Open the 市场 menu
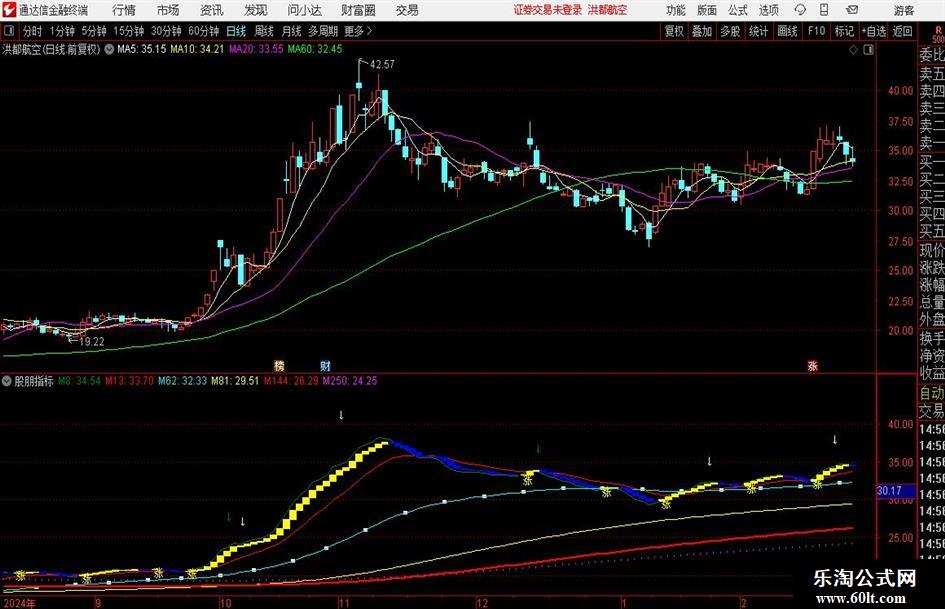Screen dimensions: 945x609 (x=168, y=10)
